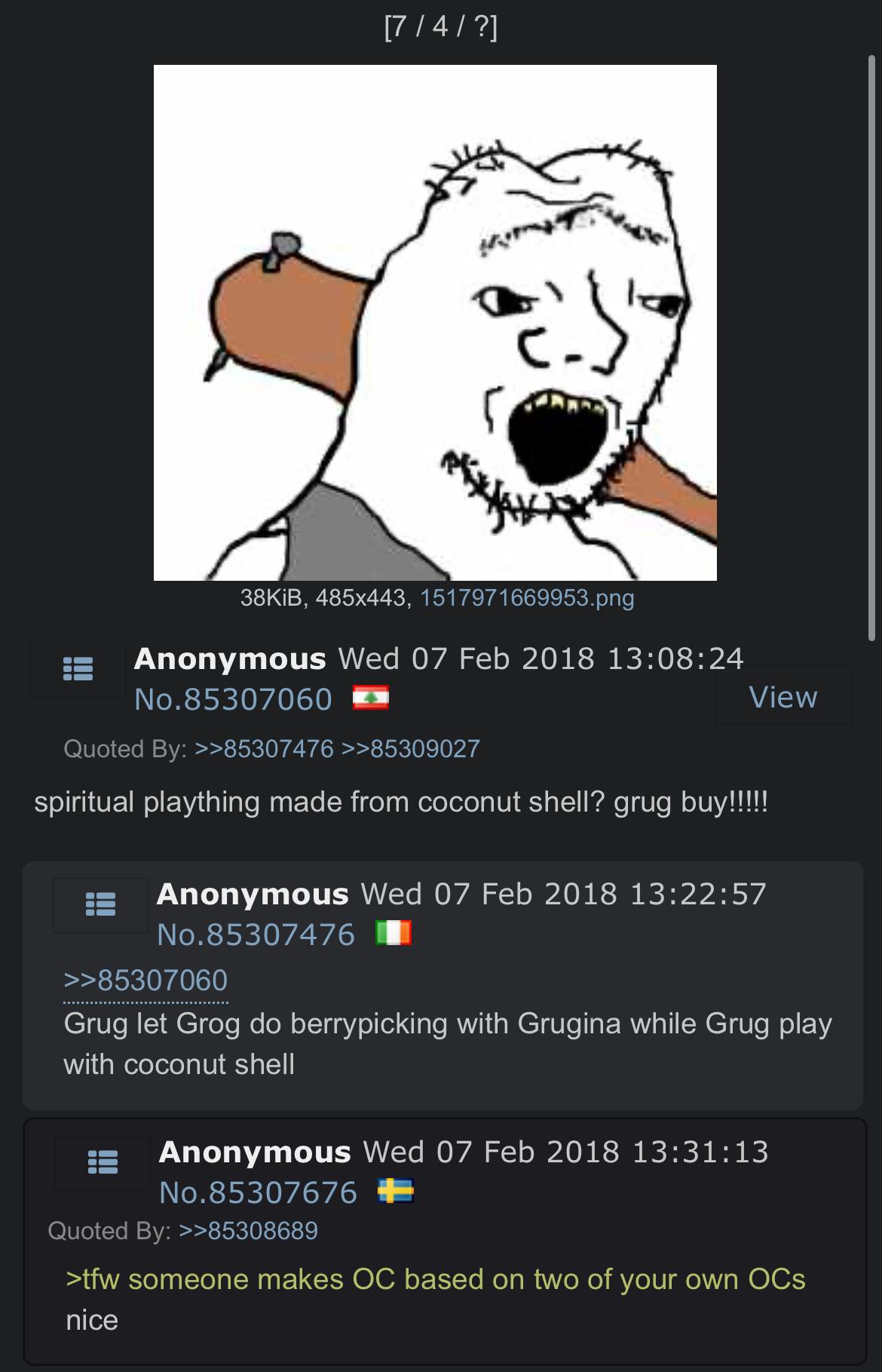Viewport: 882px width, 1372px height.
Task: Click the Ireland flag icon
Action: [394, 933]
